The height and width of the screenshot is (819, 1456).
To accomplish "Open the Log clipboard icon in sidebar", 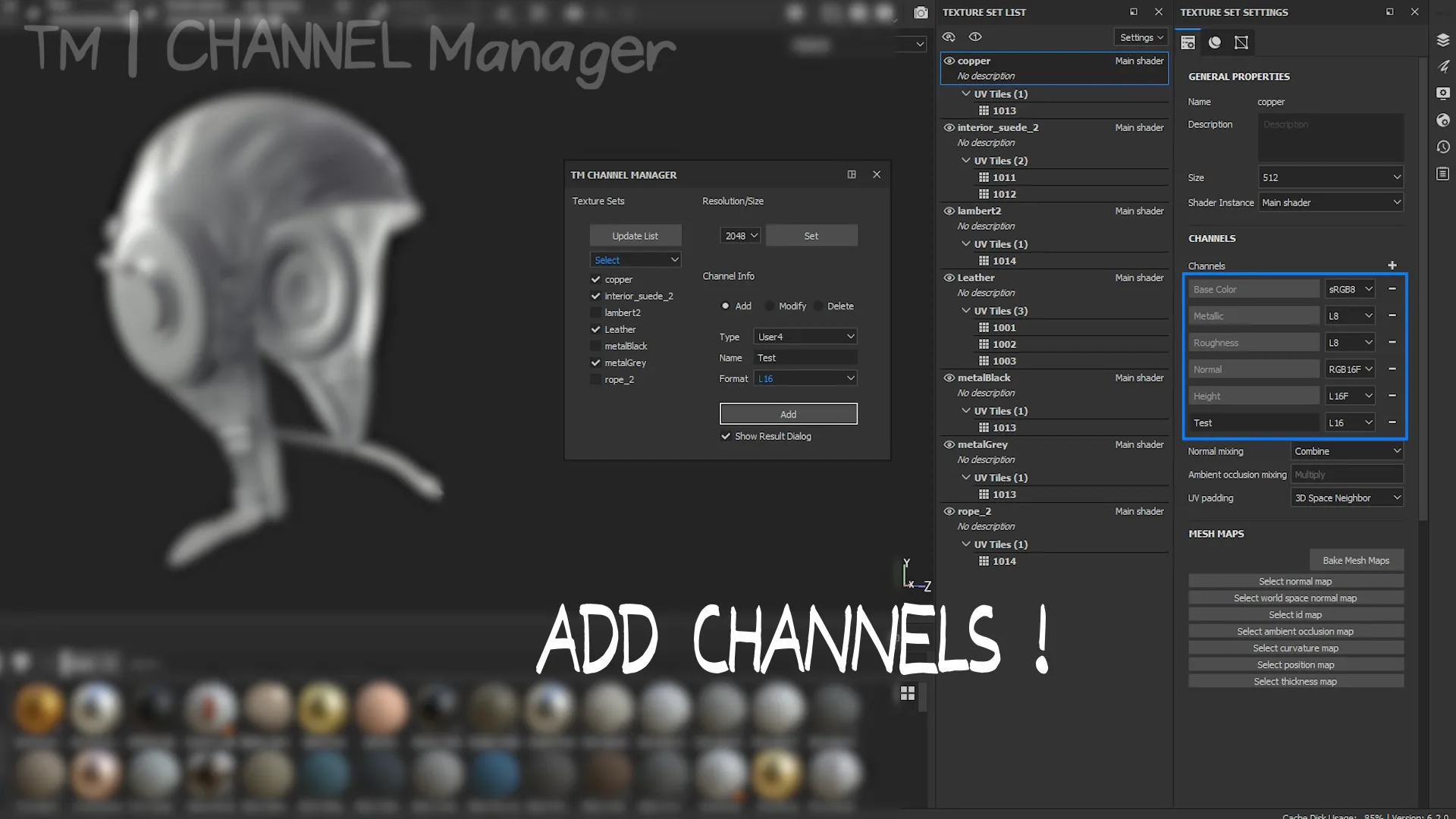I will 1443,174.
